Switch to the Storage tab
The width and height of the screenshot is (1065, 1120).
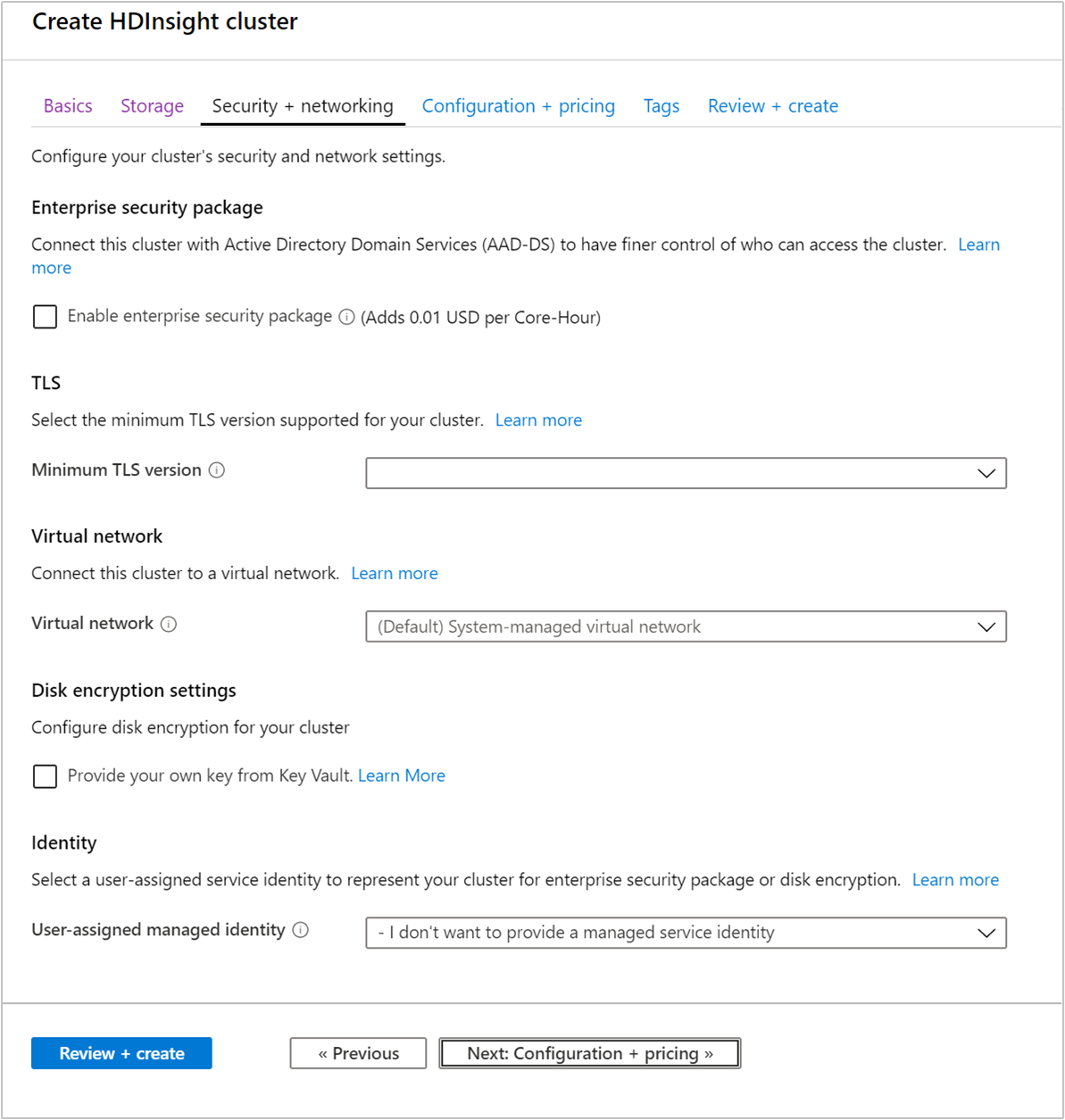coord(152,105)
